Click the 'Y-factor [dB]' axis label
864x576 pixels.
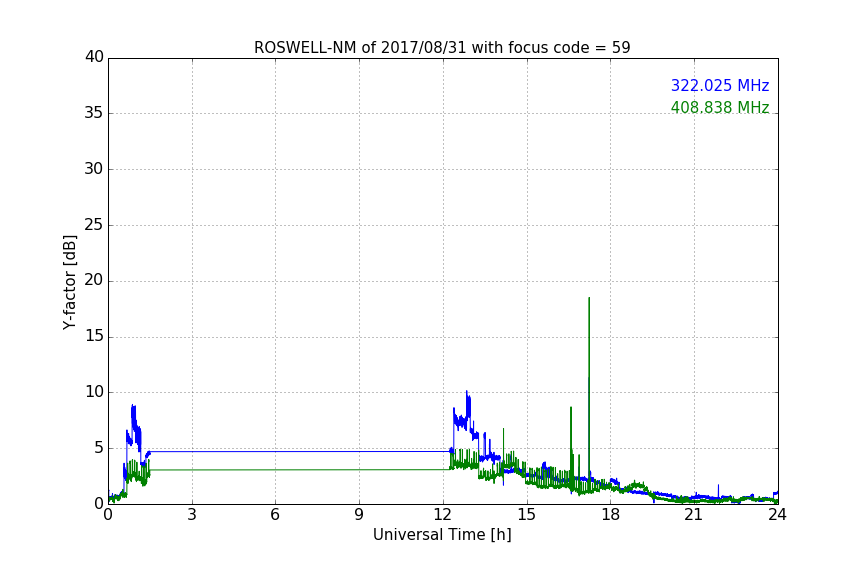(x=70, y=282)
